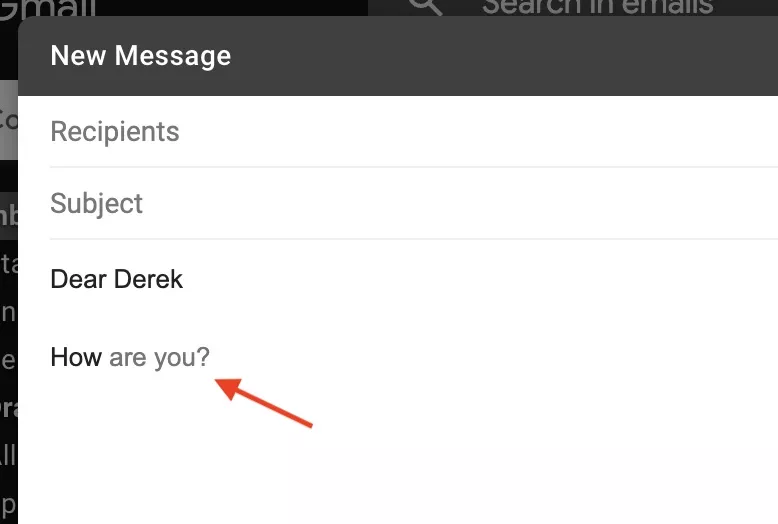The image size is (778, 524).
Task: Click the typed word How
Action: 76,357
